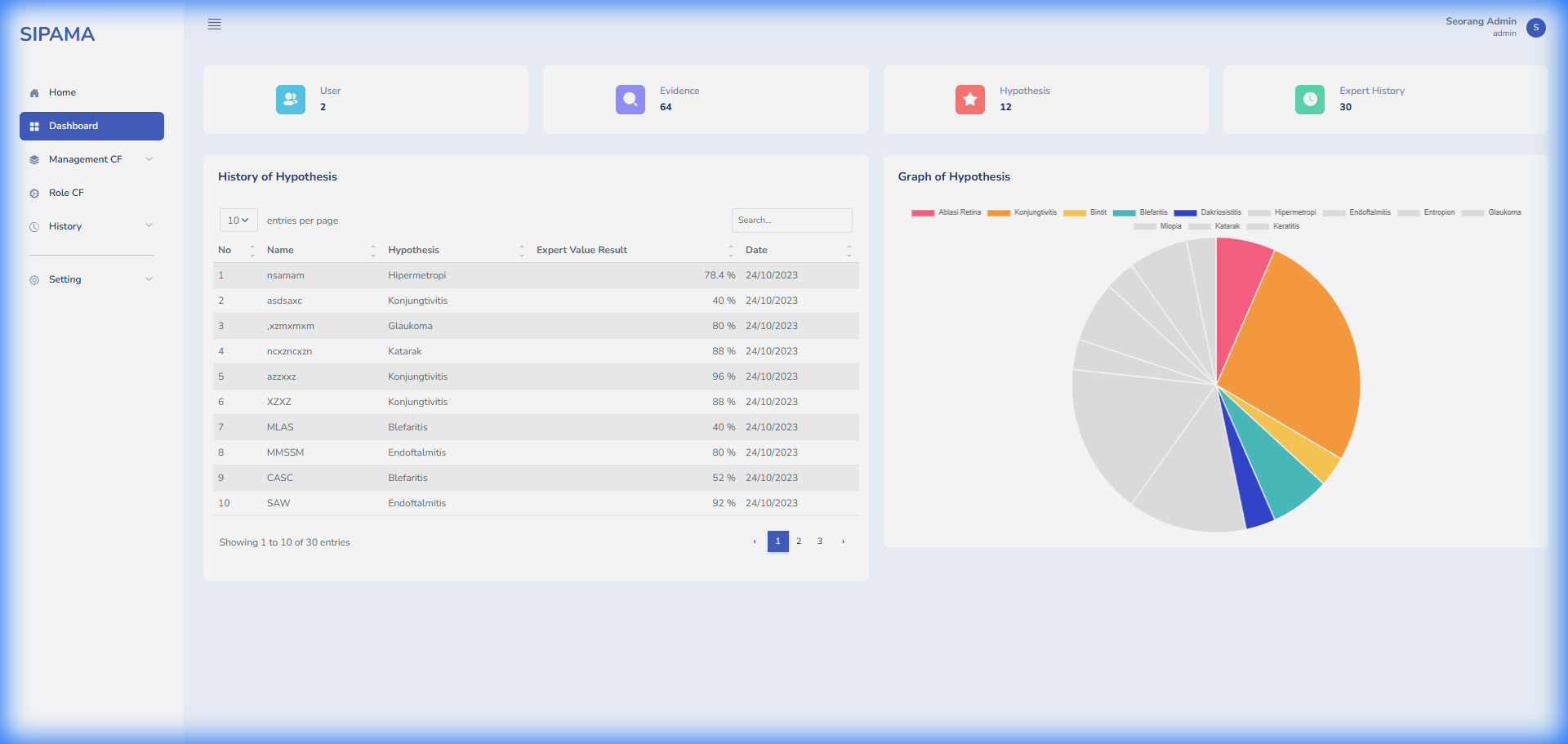1568x744 pixels.
Task: Select the User stat card icon
Action: 290,99
